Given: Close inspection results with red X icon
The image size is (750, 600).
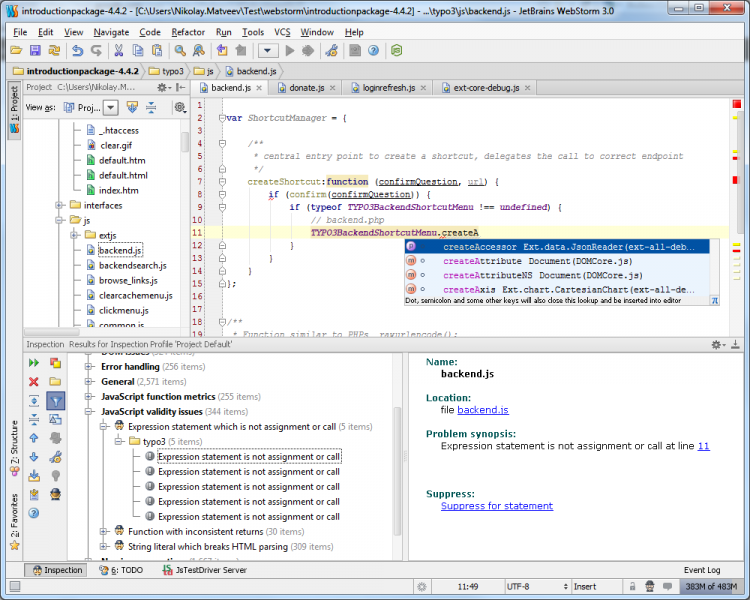Looking at the screenshot, I should (33, 381).
